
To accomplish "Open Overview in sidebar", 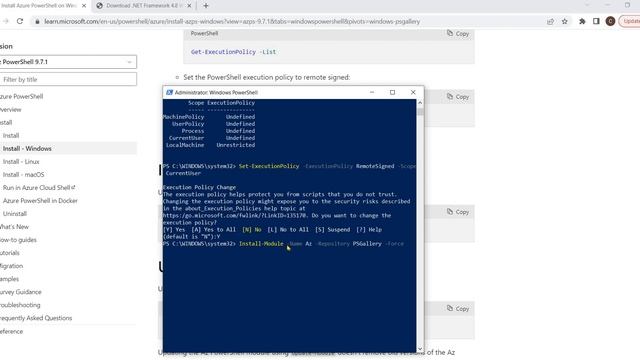I will (11, 109).
